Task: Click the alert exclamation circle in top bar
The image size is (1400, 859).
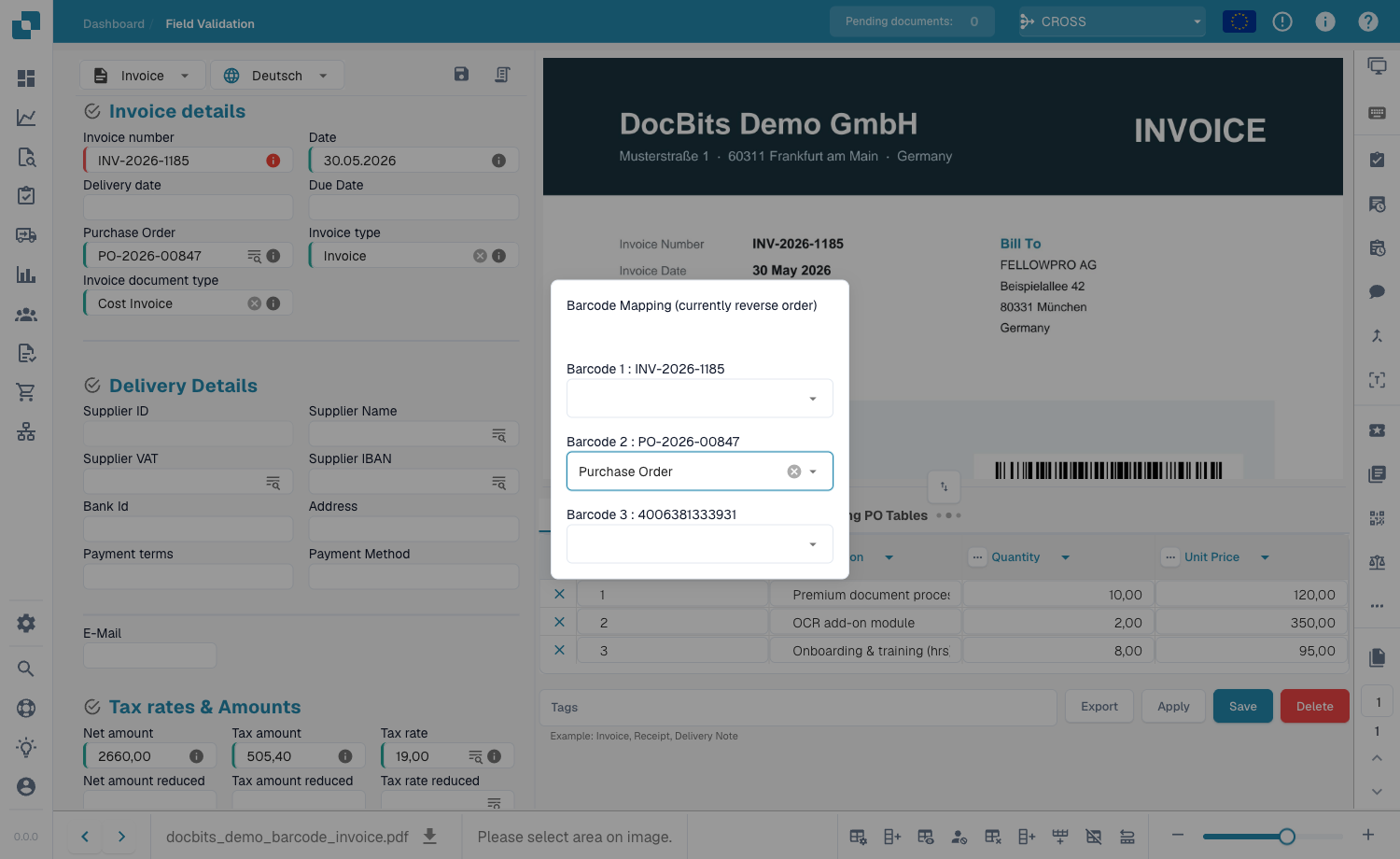Action: tap(1282, 21)
